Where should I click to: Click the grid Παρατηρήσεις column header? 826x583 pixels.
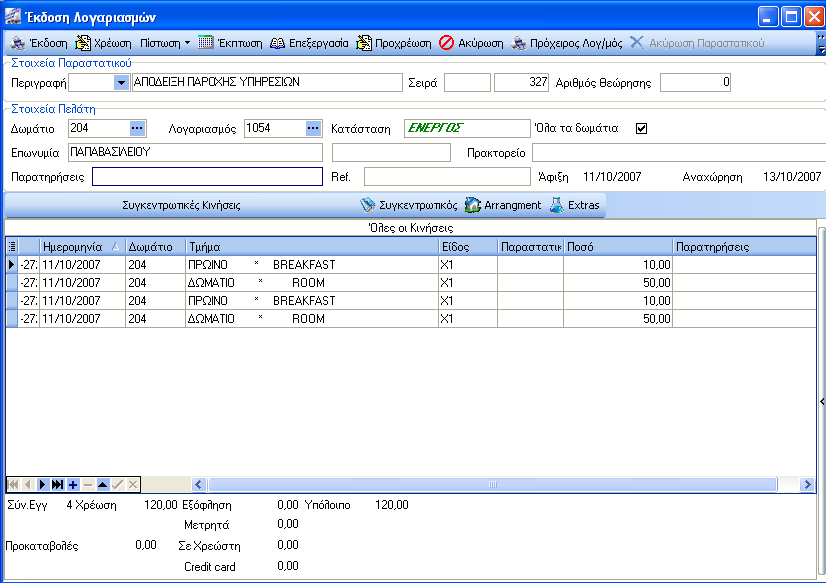[744, 246]
